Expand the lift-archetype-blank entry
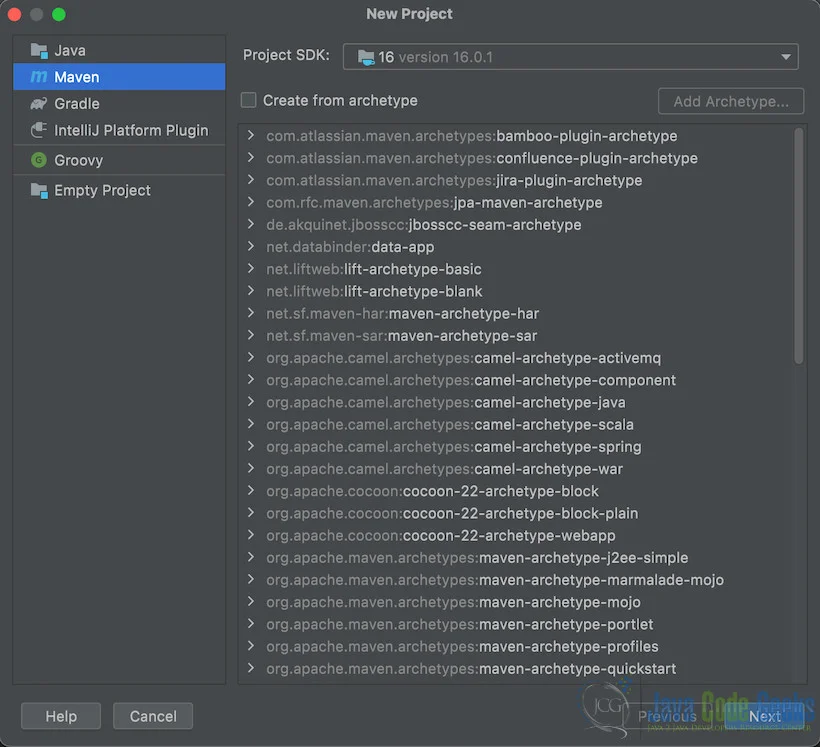Viewport: 820px width, 747px height. point(251,291)
